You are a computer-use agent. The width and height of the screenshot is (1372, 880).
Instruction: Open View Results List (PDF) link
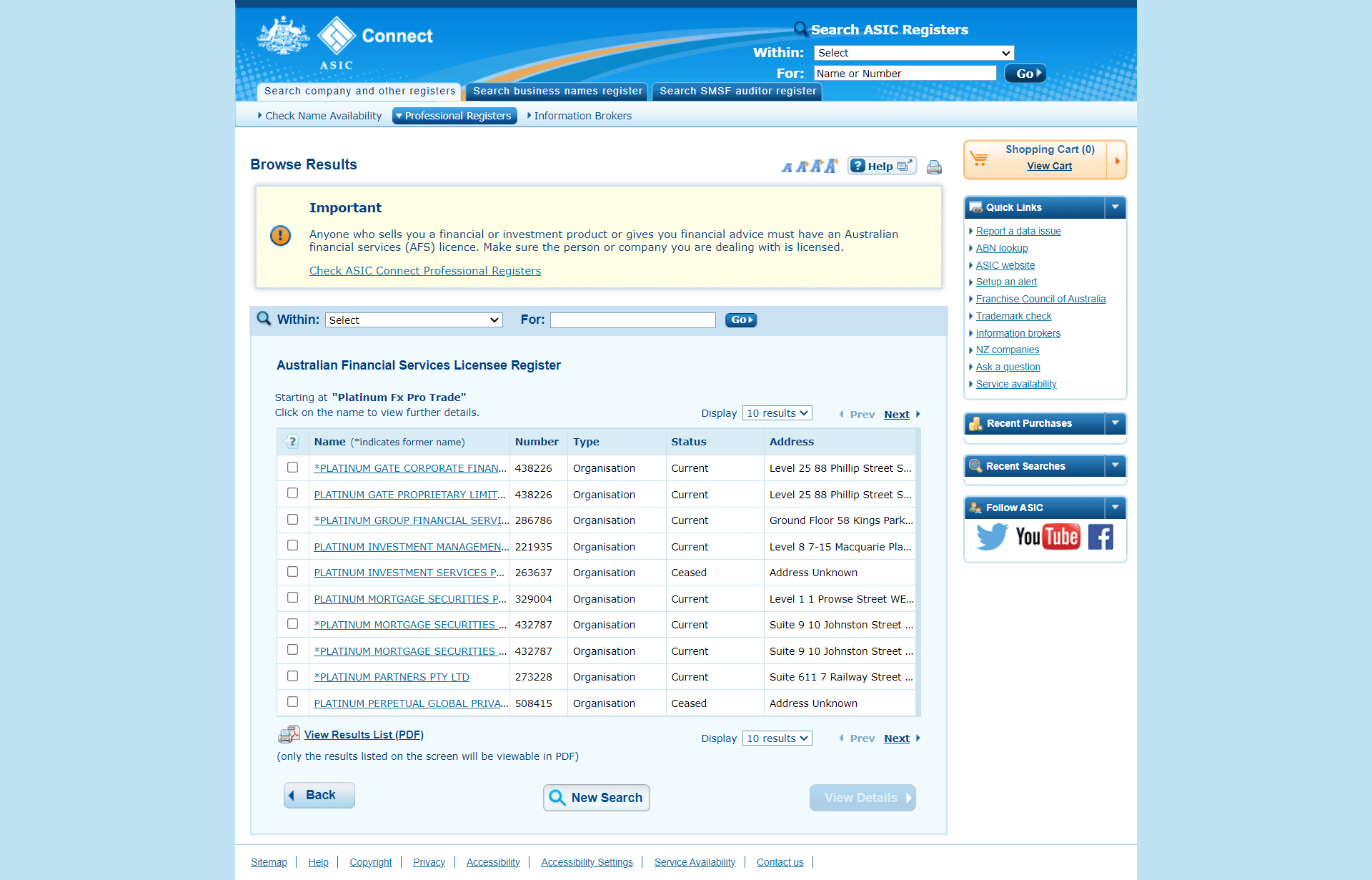click(364, 735)
